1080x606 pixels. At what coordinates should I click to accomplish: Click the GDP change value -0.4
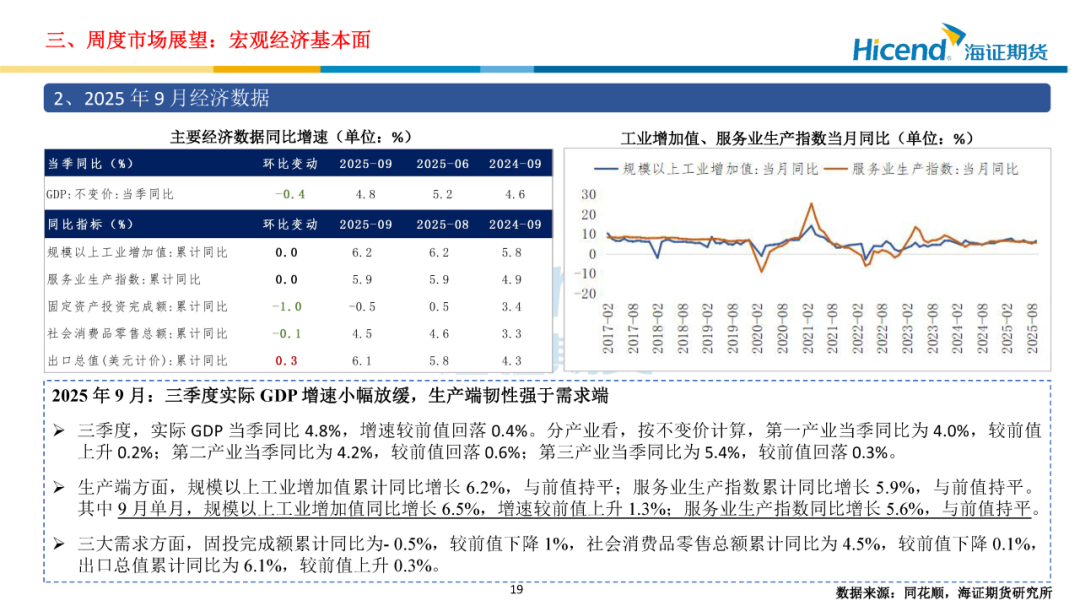(290, 194)
